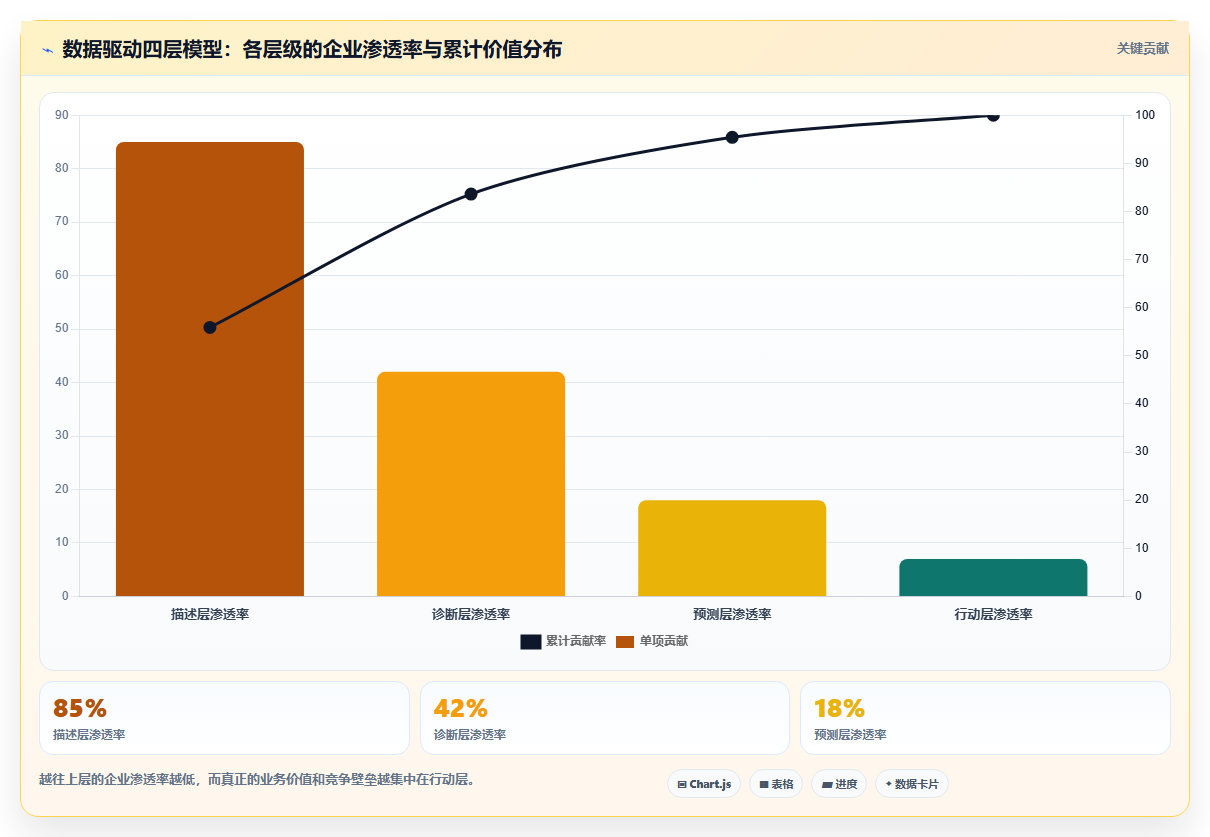Click the 关键贡献 label in header
Viewport: 1210px width, 837px height.
click(x=1143, y=48)
